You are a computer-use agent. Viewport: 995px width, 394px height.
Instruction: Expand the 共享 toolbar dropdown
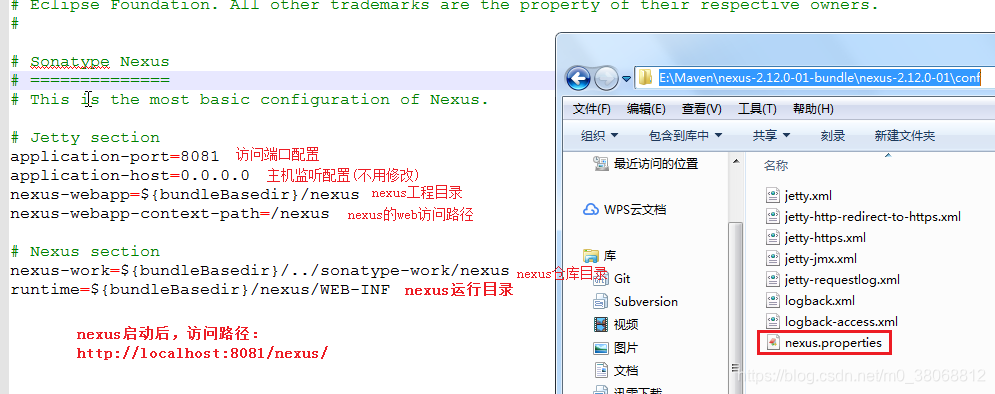[x=771, y=135]
